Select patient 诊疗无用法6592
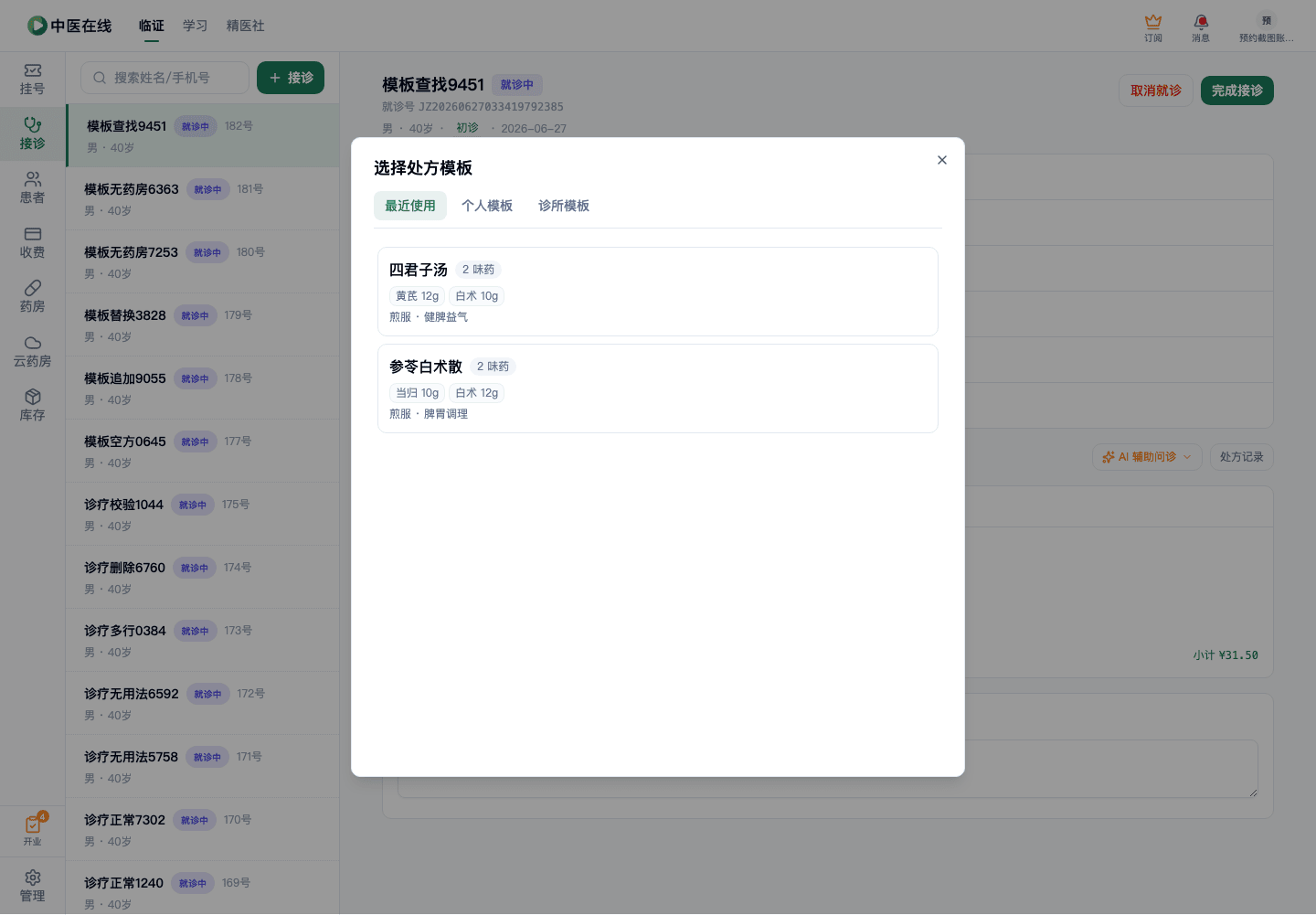Image resolution: width=1316 pixels, height=915 pixels. [202, 703]
